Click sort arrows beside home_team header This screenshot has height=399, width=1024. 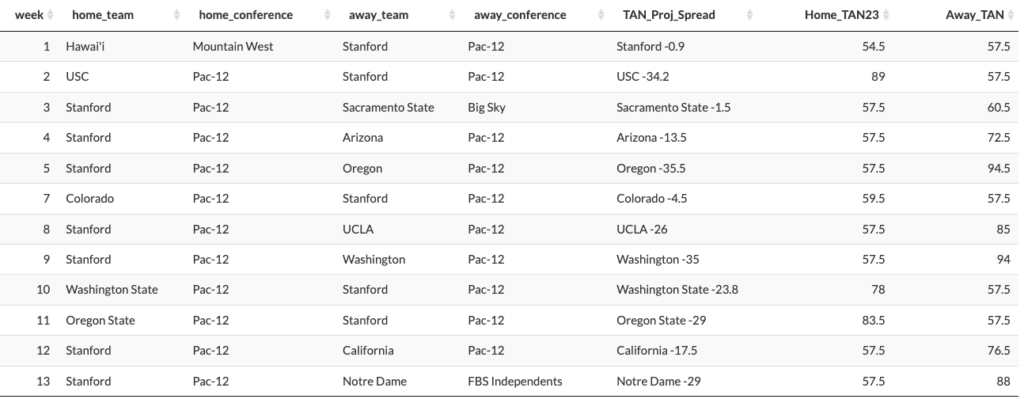(176, 15)
